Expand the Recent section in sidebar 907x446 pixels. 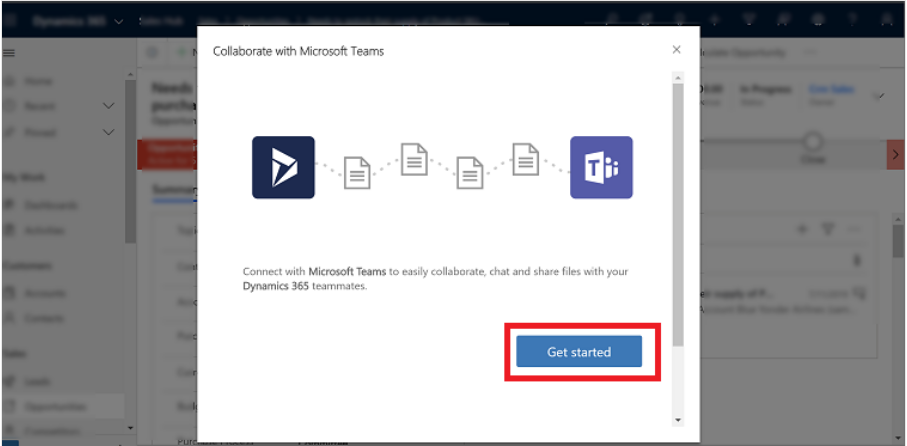click(x=108, y=106)
